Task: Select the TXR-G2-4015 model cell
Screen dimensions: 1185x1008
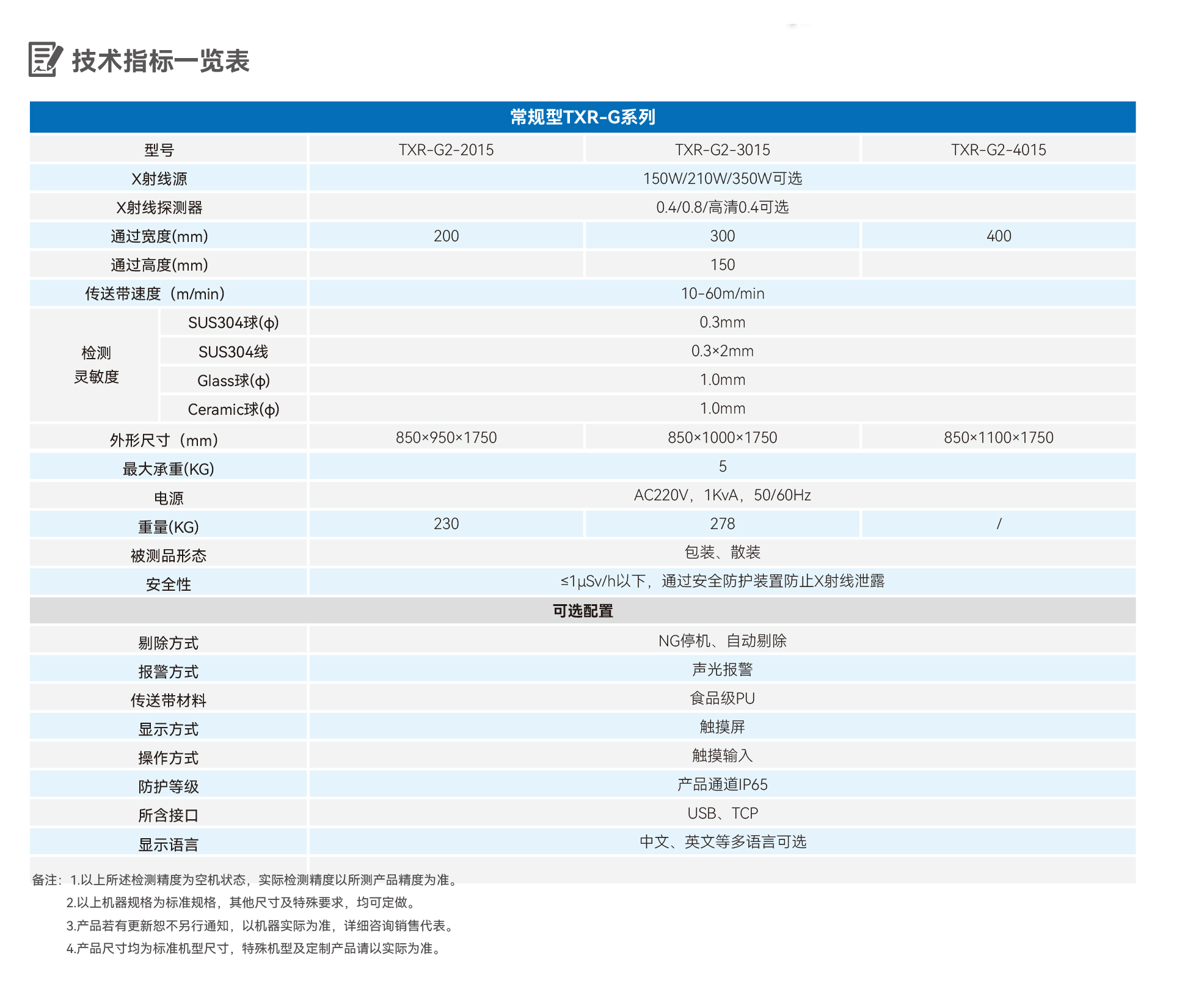Action: 998,150
